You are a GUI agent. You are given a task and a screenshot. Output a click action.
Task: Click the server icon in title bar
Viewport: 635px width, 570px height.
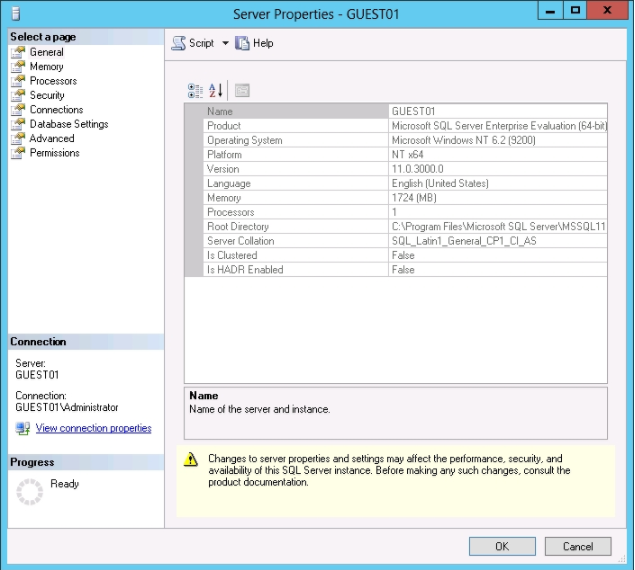coord(15,14)
